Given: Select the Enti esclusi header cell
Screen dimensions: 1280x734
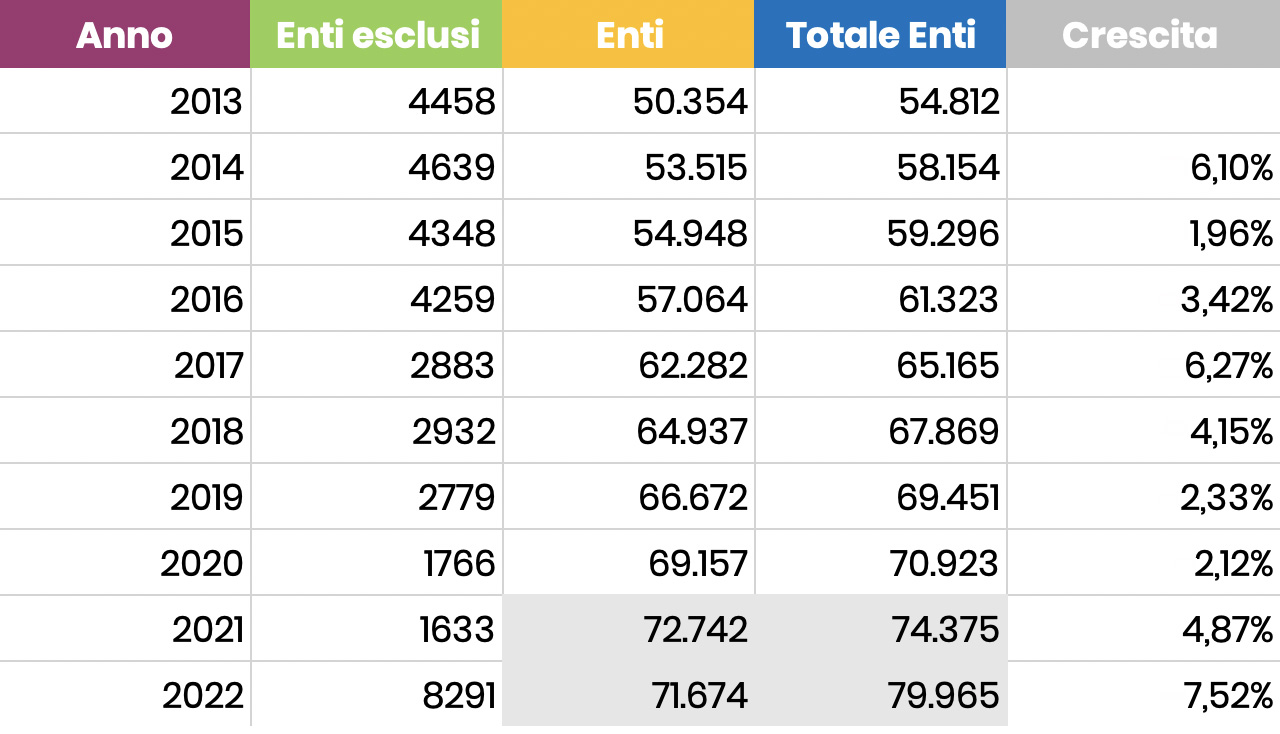Looking at the screenshot, I should pos(377,35).
